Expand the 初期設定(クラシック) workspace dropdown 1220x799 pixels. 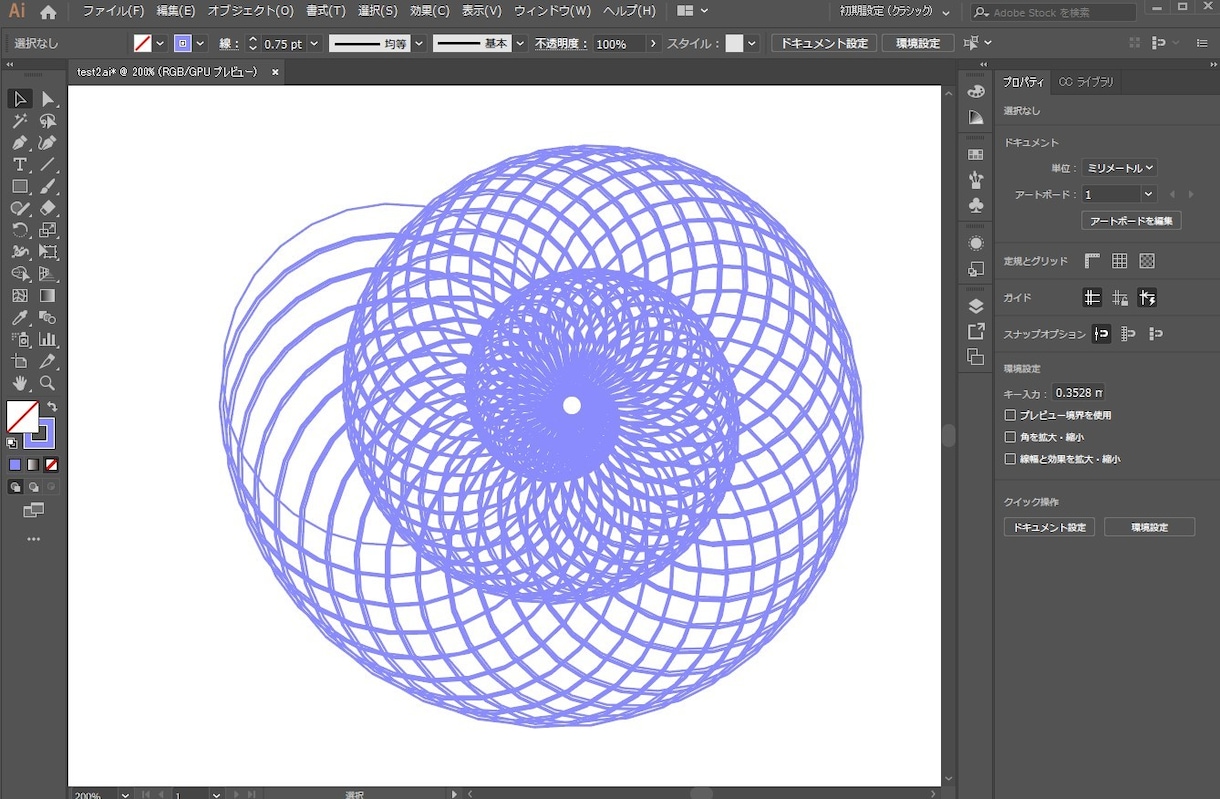[895, 12]
